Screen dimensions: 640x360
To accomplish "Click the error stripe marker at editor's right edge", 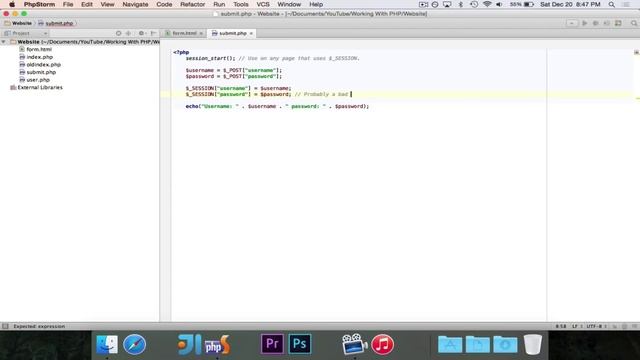I will pyautogui.click(x=638, y=98).
